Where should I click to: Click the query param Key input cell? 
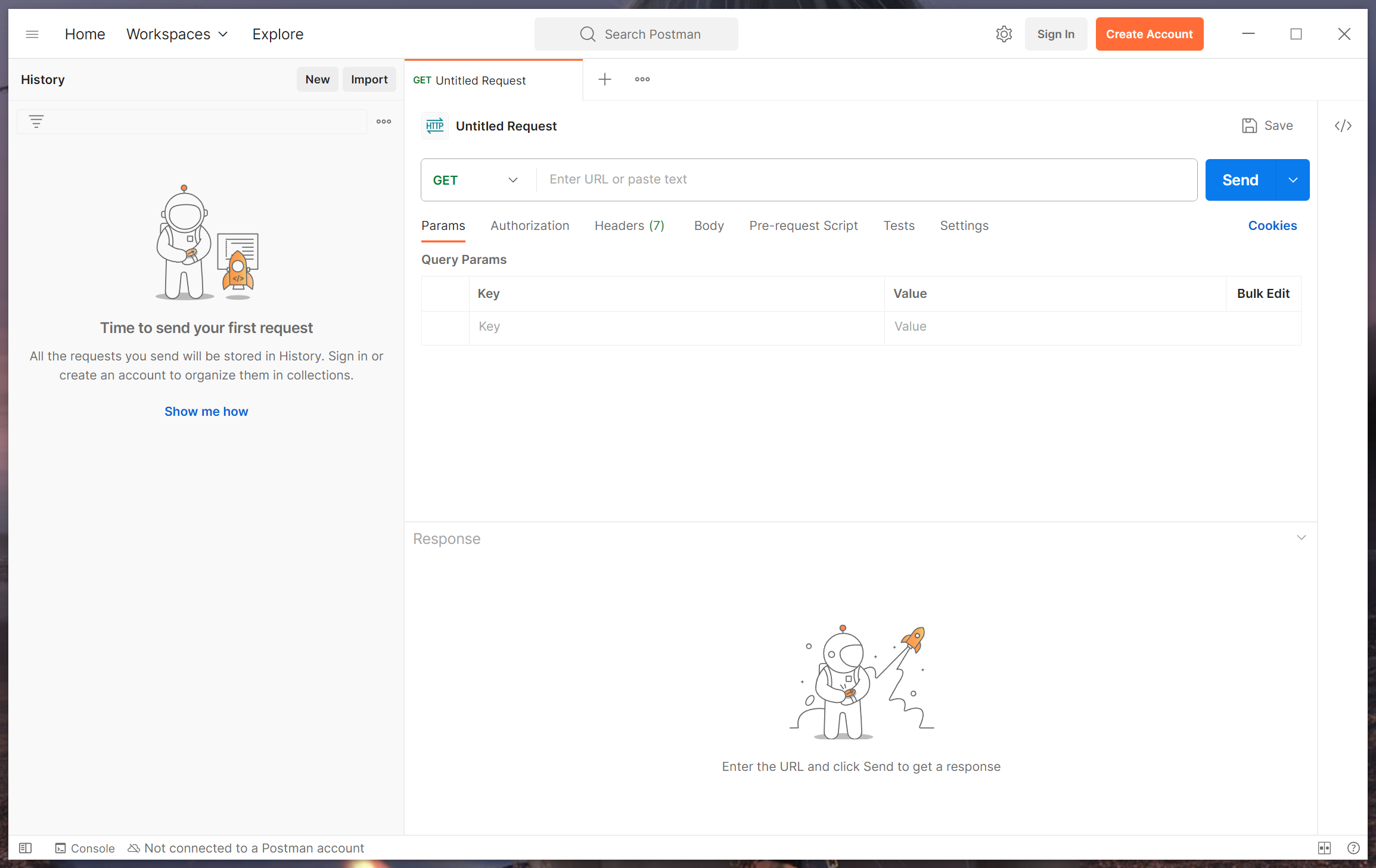(x=676, y=326)
